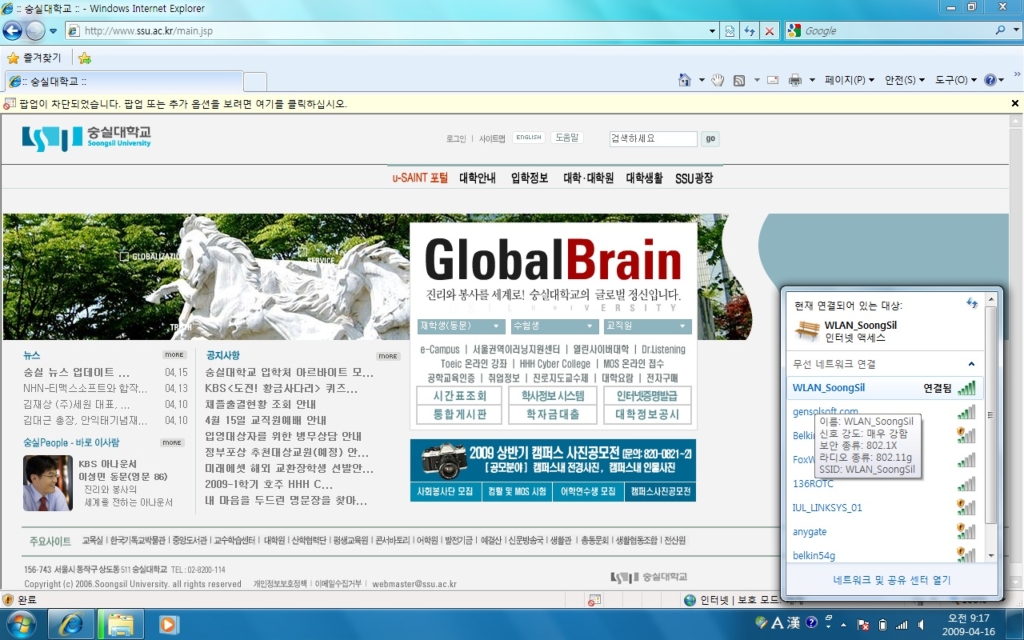Open 페이지(P) menu
1024x640 pixels.
pos(849,80)
